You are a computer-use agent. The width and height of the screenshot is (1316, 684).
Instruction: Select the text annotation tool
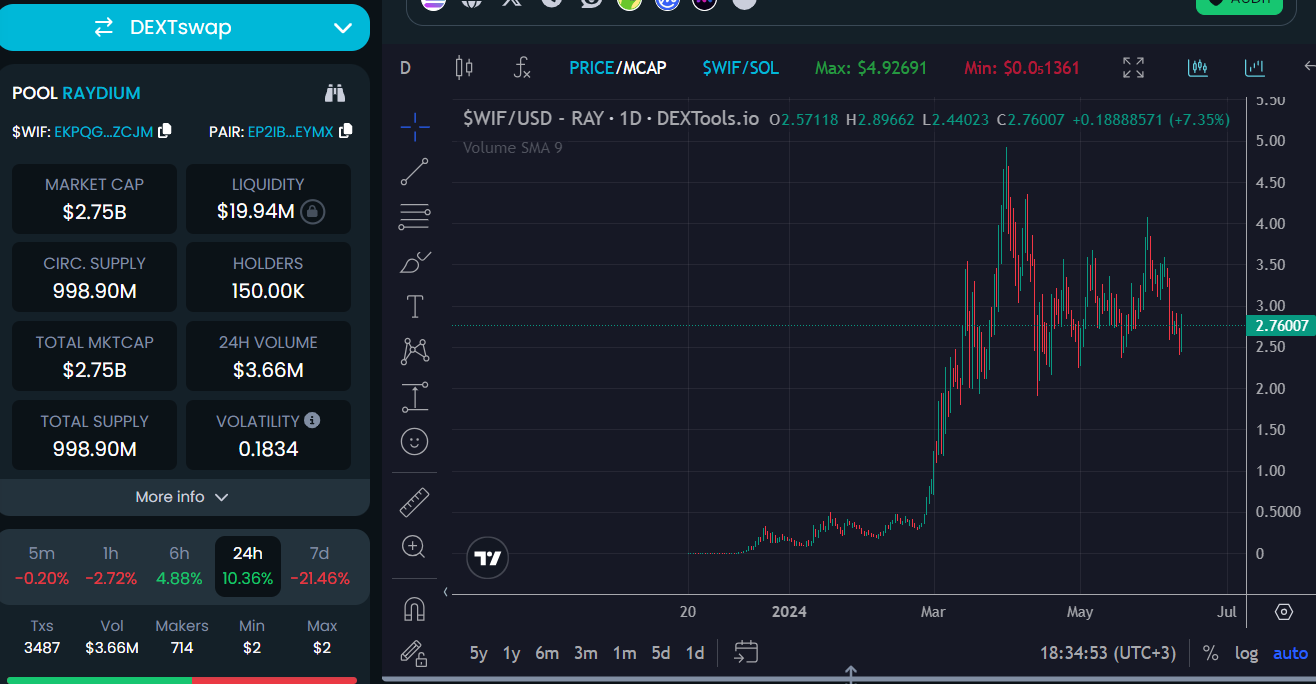point(415,306)
